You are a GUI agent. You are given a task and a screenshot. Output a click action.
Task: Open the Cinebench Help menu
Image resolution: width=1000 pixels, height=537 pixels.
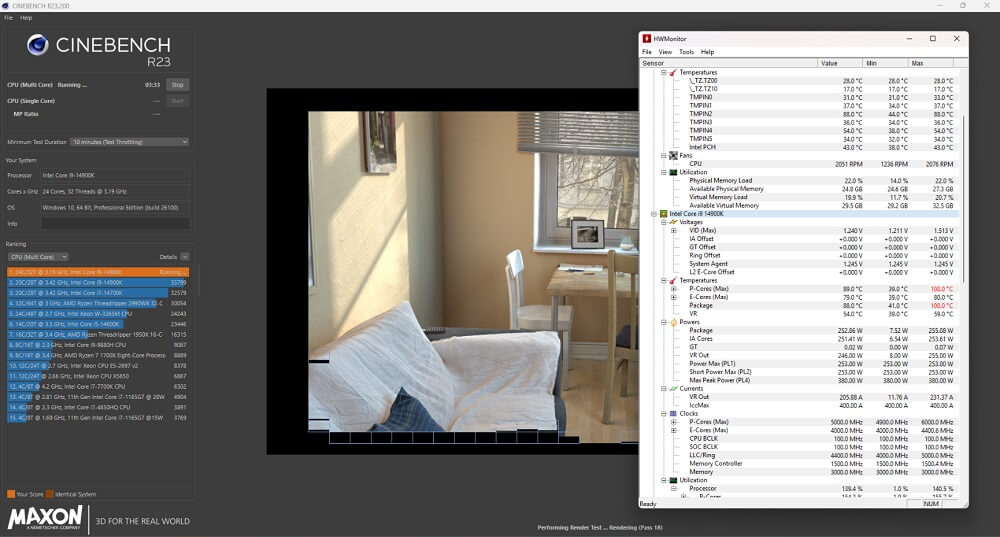click(26, 17)
